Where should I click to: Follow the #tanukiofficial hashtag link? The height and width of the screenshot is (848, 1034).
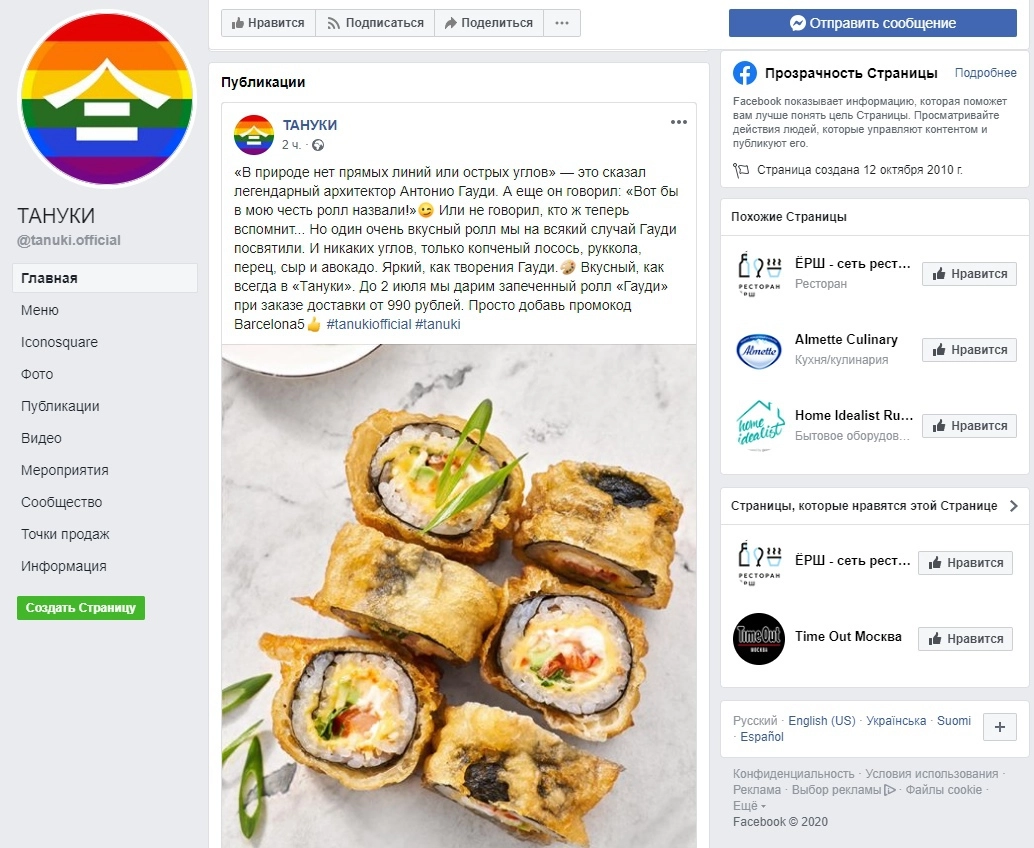[x=369, y=325]
